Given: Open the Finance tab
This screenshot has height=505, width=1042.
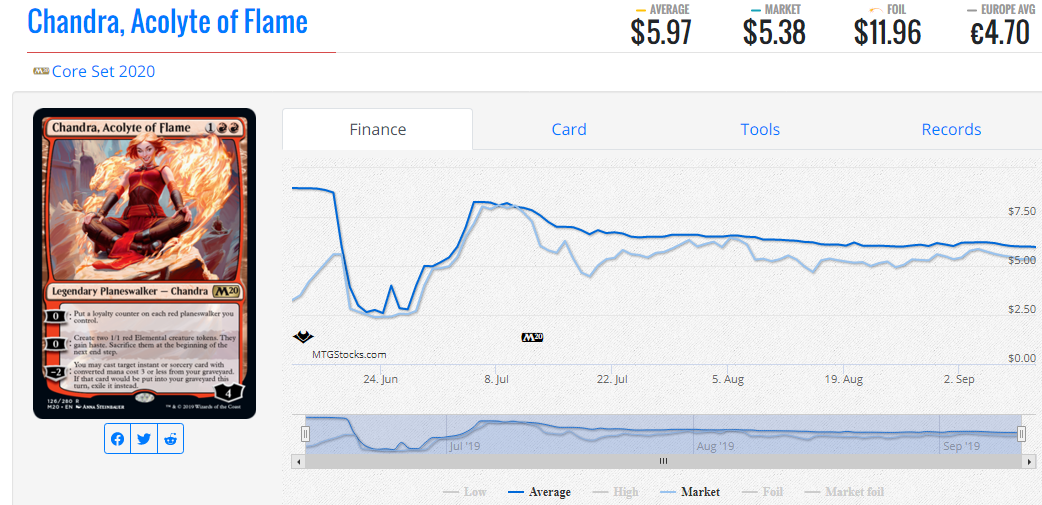Looking at the screenshot, I should click(x=377, y=129).
